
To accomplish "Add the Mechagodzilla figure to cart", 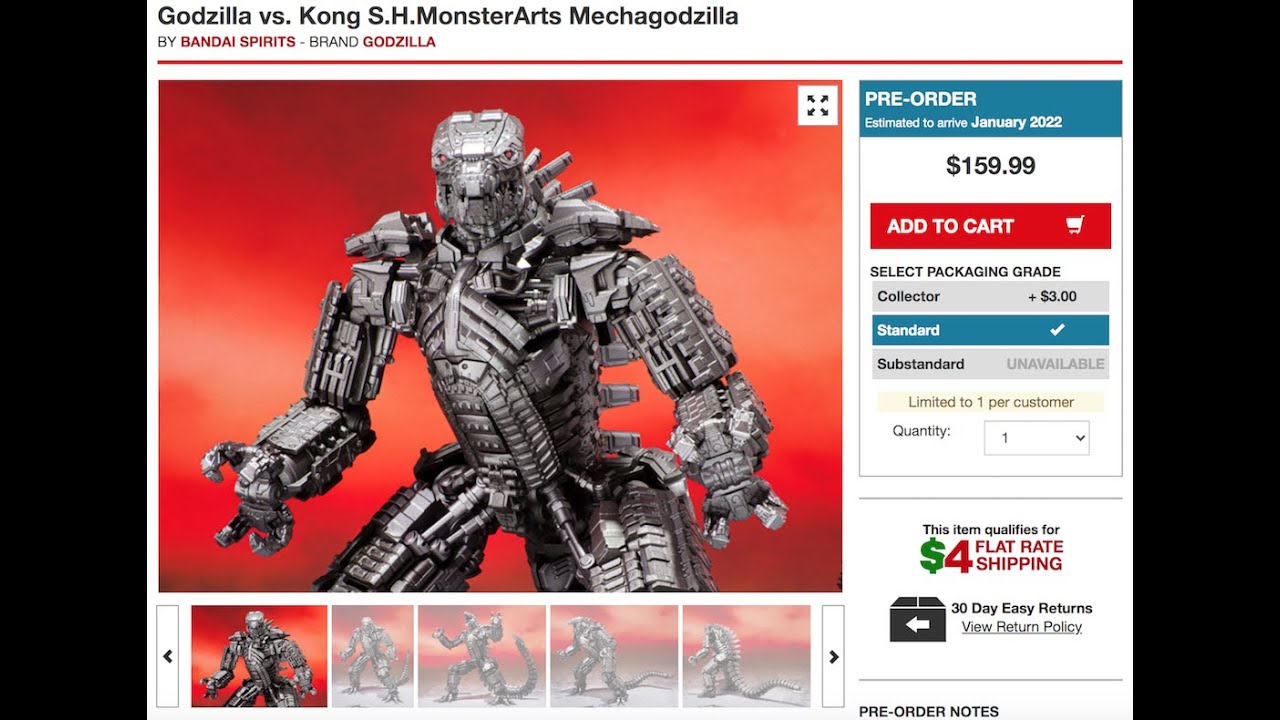I will pyautogui.click(x=990, y=226).
